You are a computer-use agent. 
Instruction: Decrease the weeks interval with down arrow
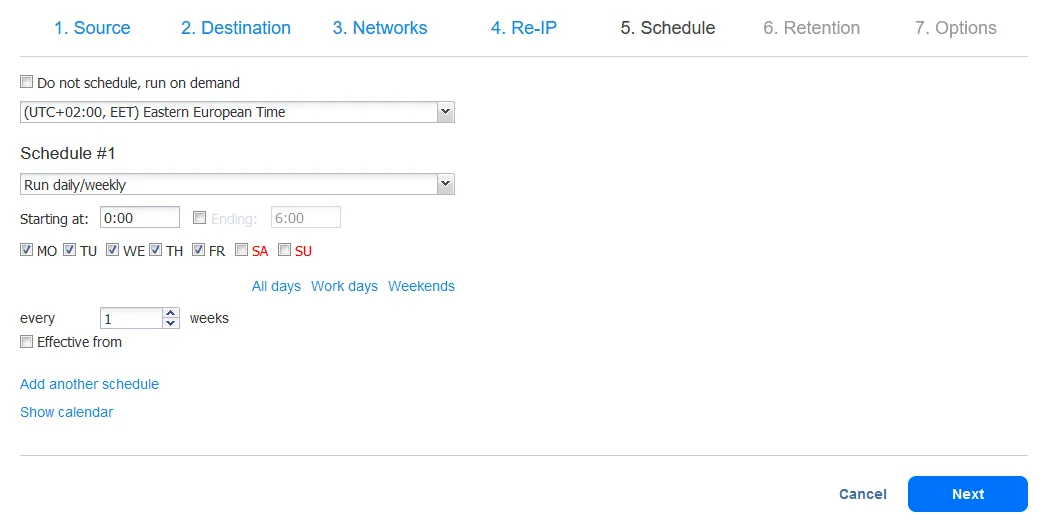tap(171, 324)
